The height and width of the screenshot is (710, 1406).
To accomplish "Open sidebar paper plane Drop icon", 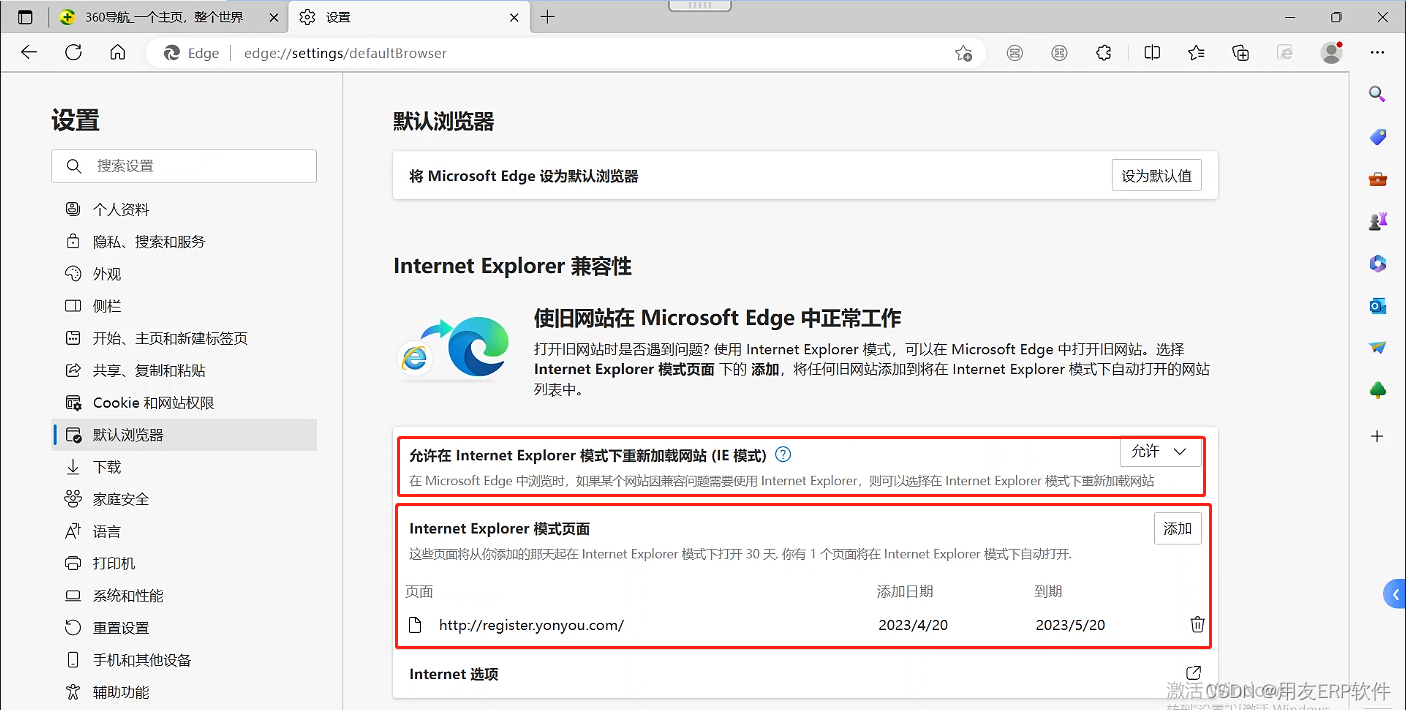I will click(1377, 347).
